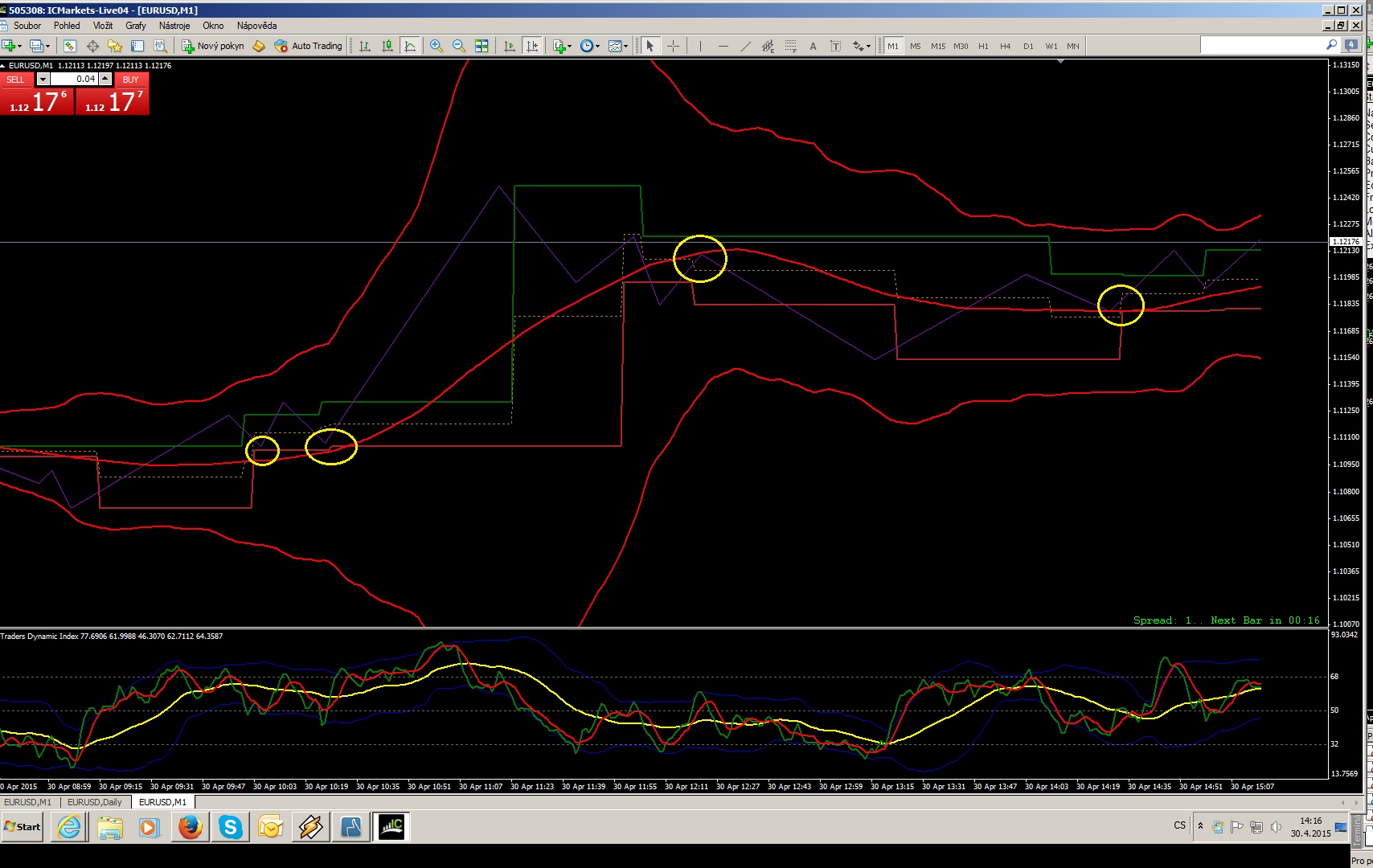Image resolution: width=1373 pixels, height=868 pixels.
Task: Tile chart windows icon
Action: (x=482, y=46)
